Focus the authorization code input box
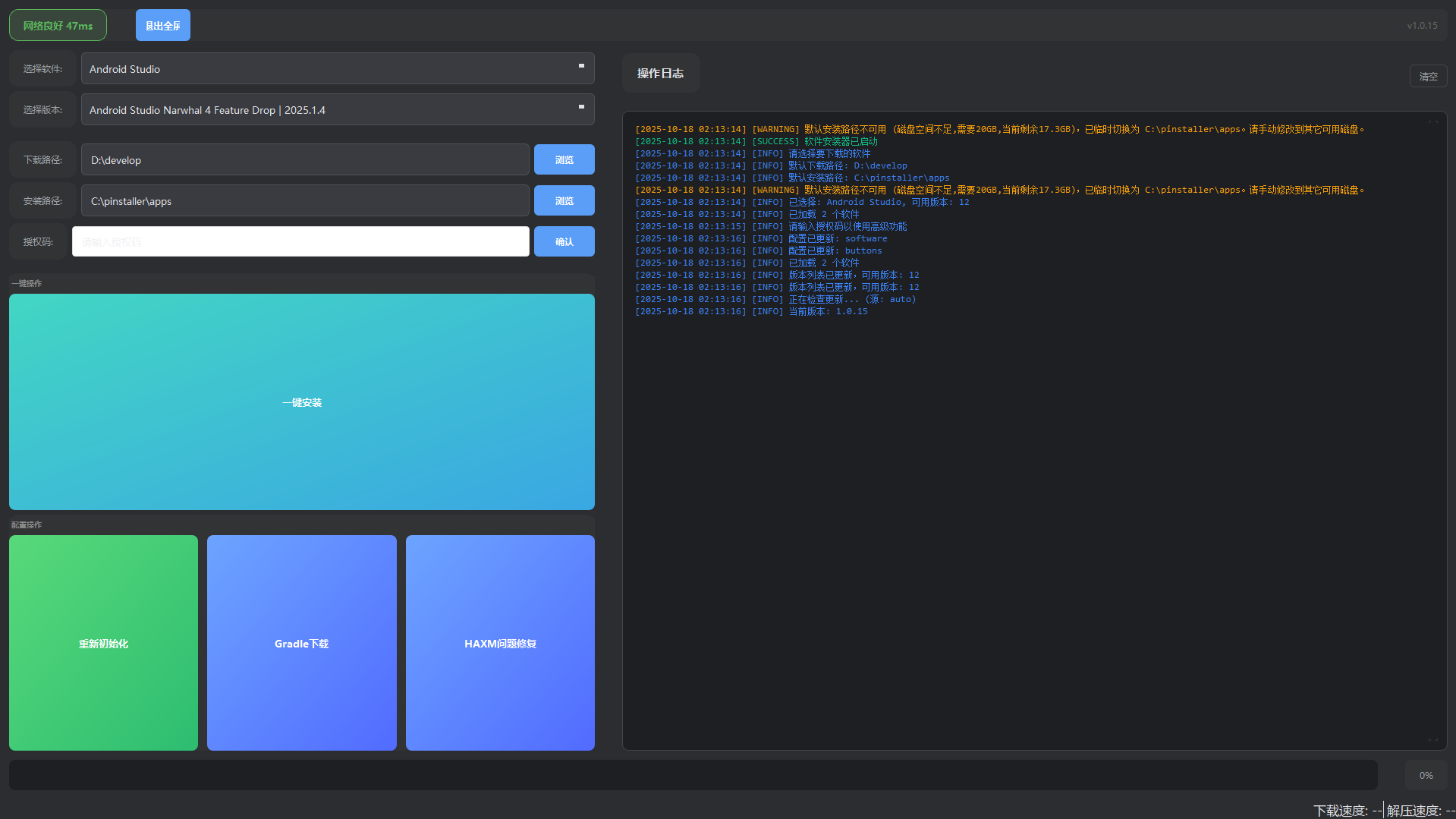Viewport: 1456px width, 819px height. 300,242
